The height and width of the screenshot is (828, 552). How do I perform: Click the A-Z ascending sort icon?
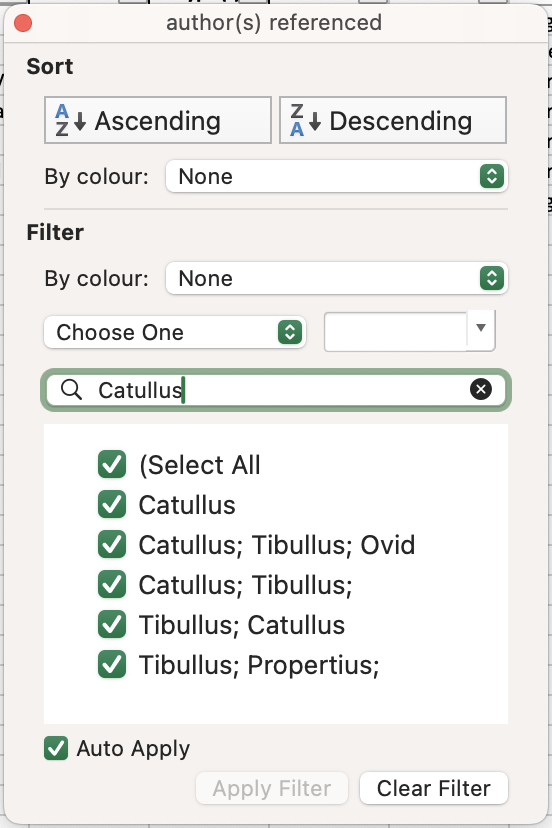pos(70,120)
